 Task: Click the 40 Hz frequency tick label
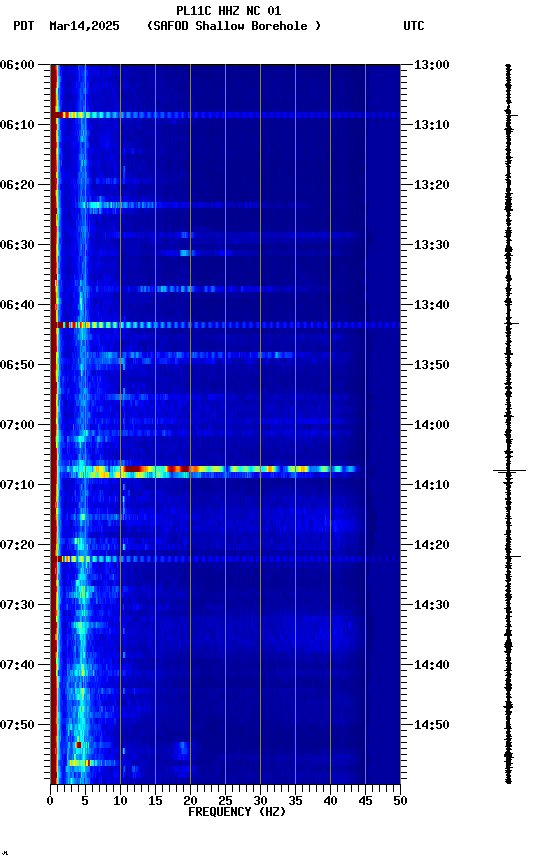click(x=331, y=801)
